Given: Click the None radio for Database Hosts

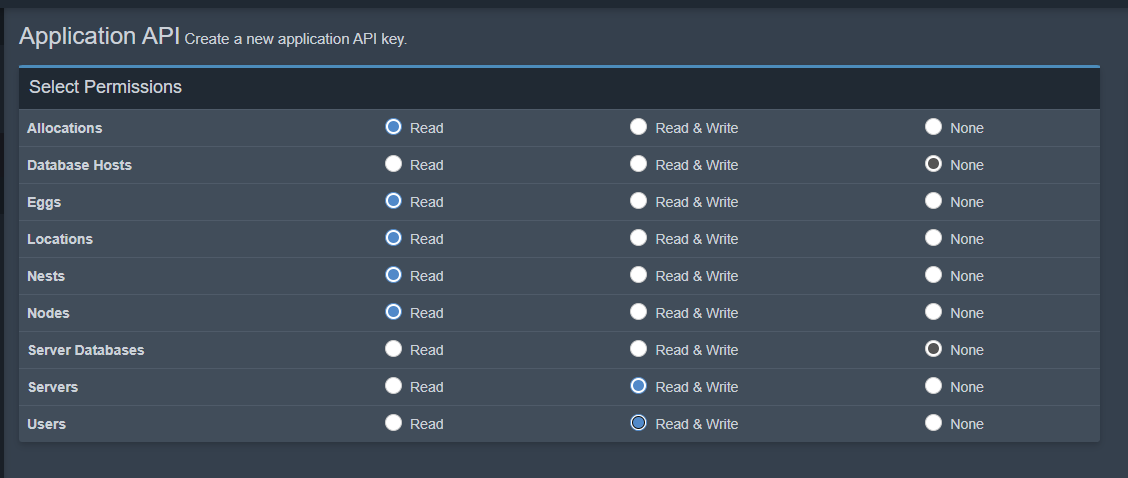Looking at the screenshot, I should pyautogui.click(x=933, y=164).
